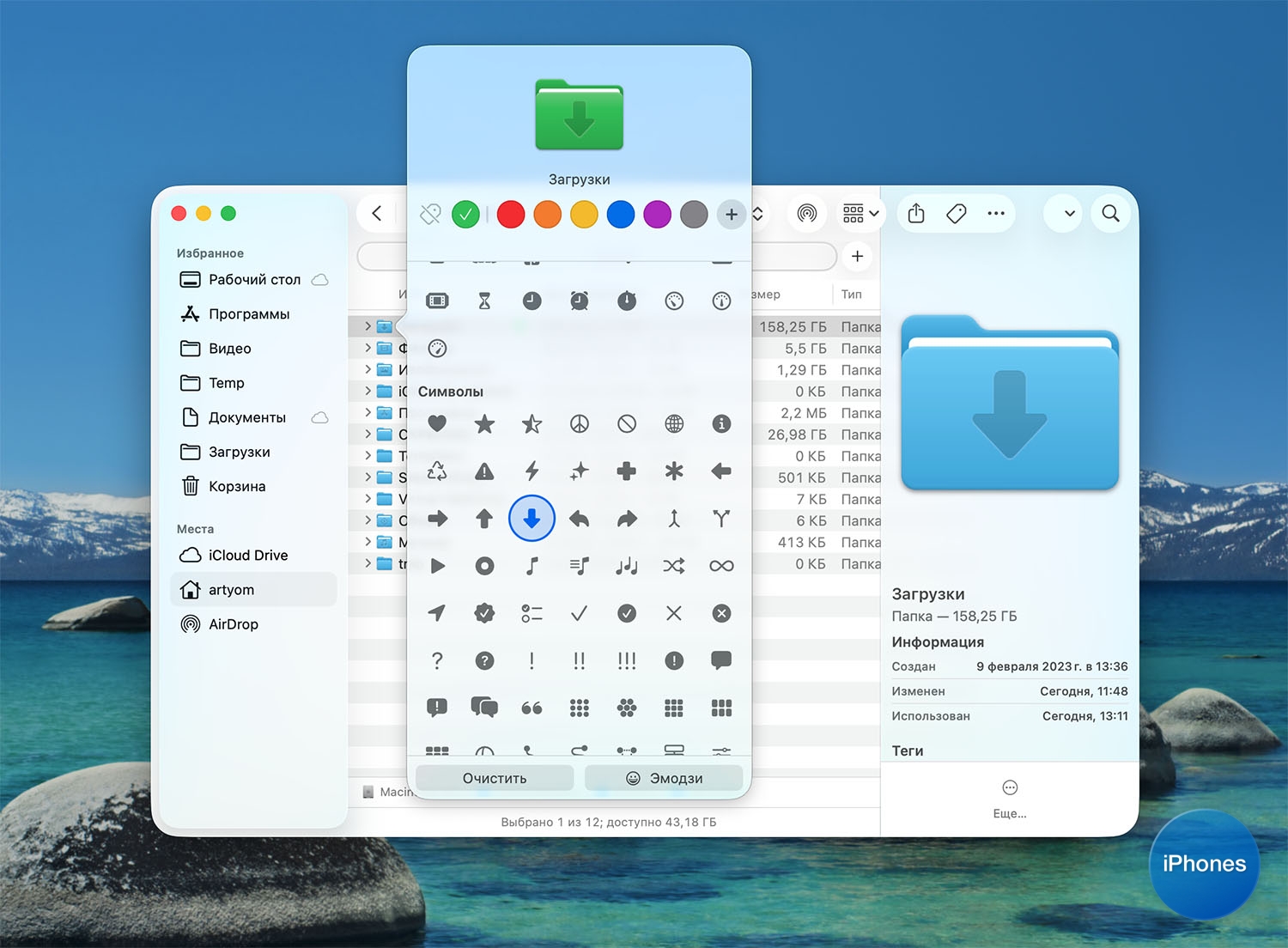Select the warning triangle symbol

pyautogui.click(x=484, y=471)
